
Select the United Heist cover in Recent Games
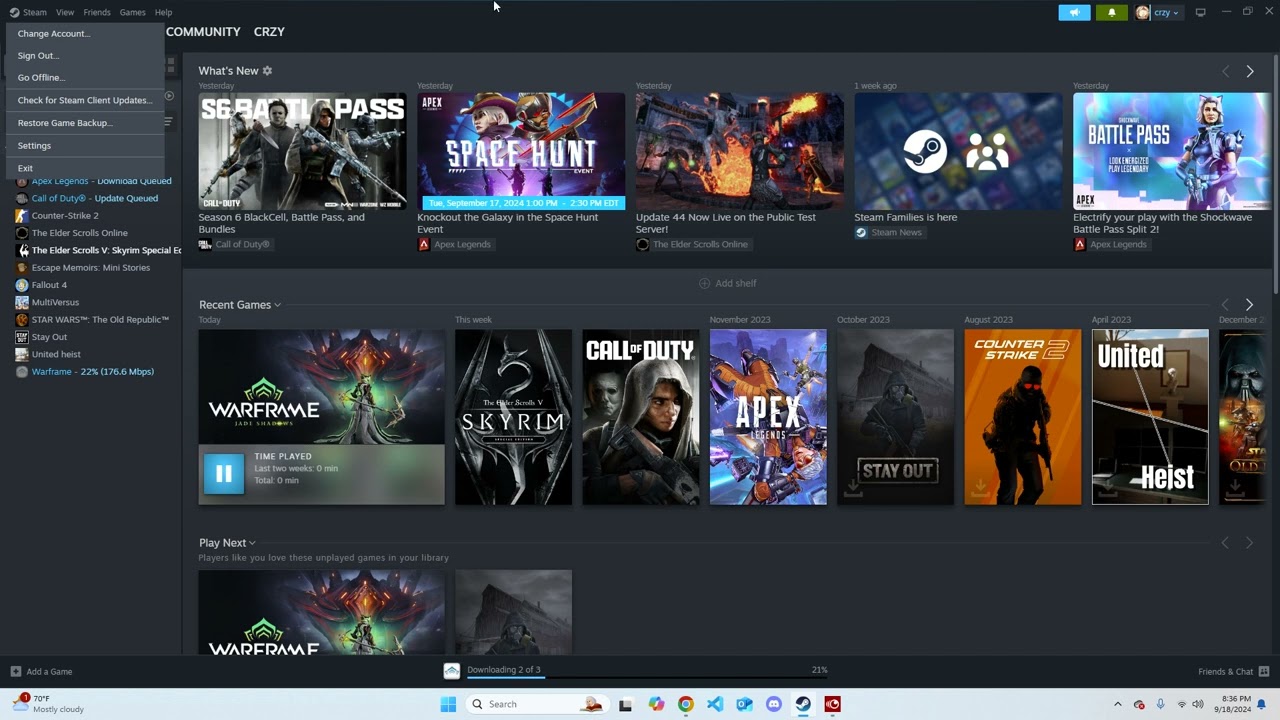tap(1150, 417)
